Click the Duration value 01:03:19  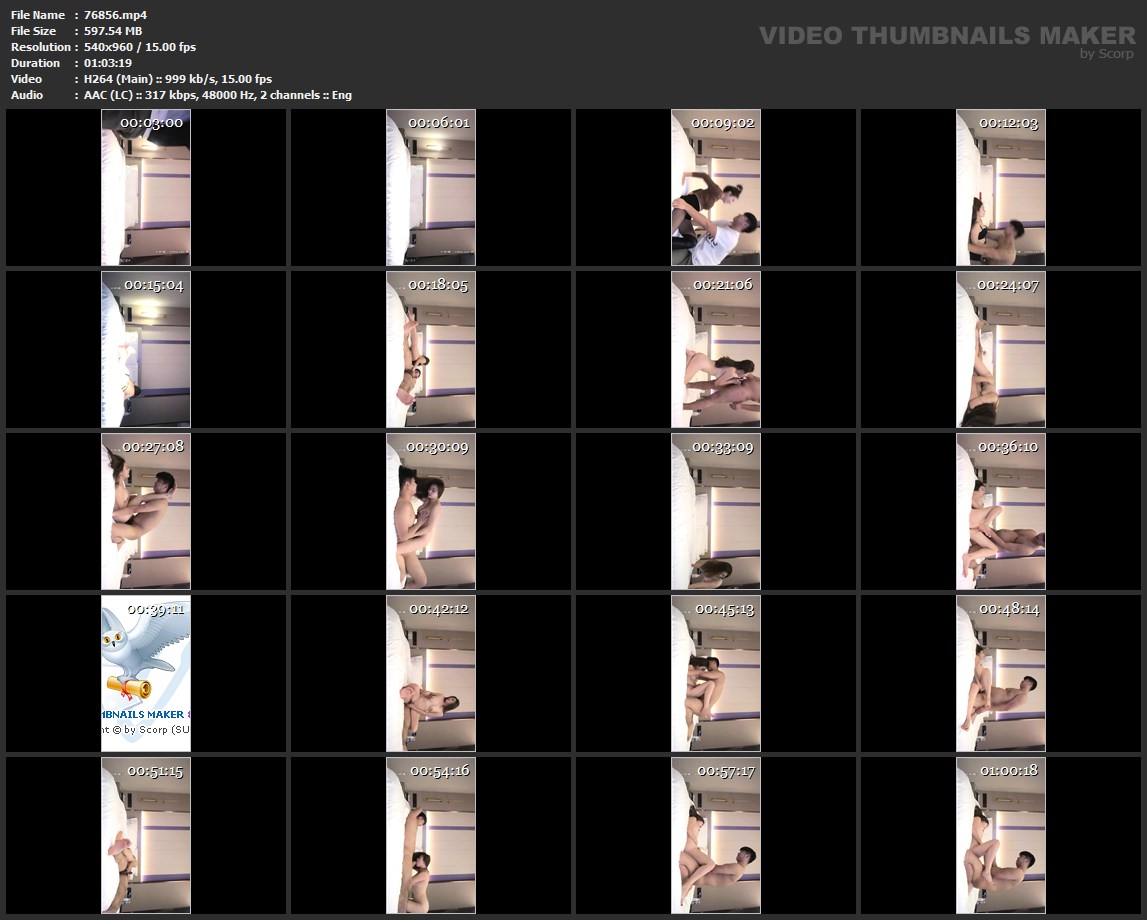[108, 63]
